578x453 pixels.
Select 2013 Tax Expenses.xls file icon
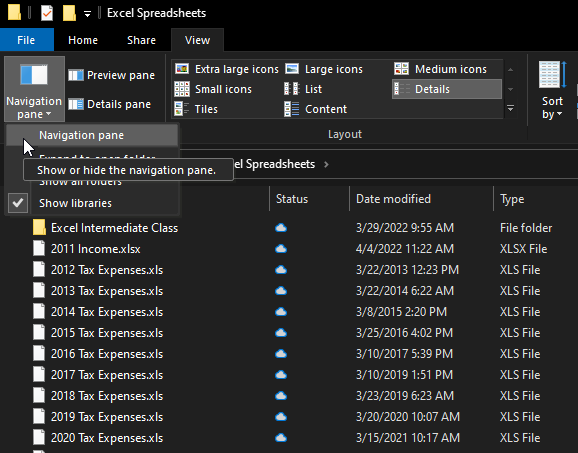coord(39,291)
